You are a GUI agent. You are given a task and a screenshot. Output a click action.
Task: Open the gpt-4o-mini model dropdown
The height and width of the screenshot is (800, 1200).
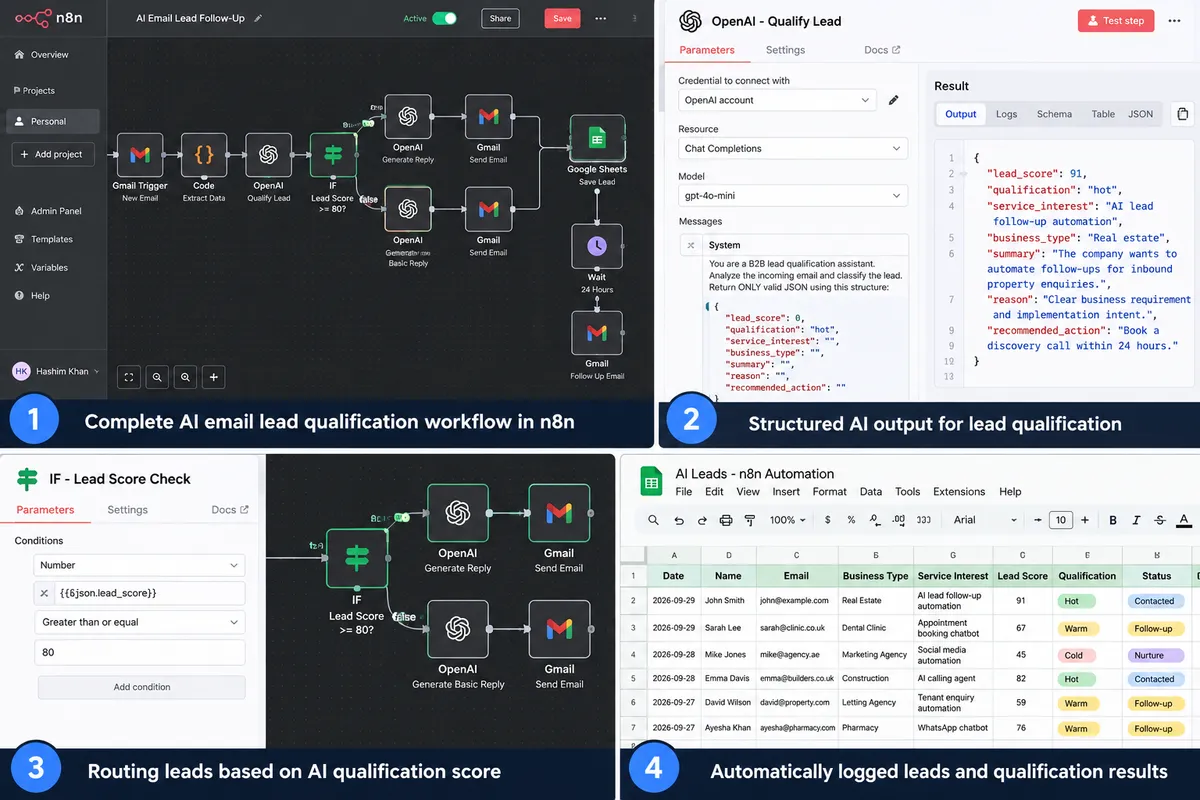point(793,196)
